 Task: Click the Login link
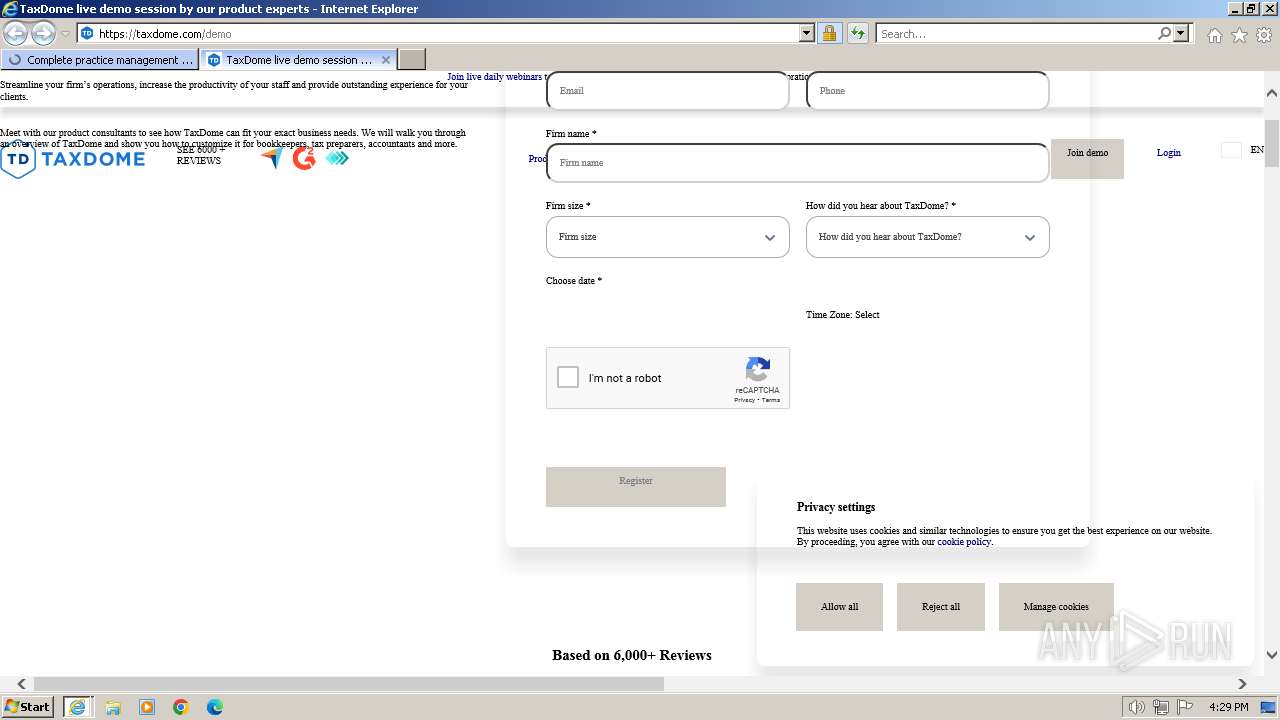1169,153
